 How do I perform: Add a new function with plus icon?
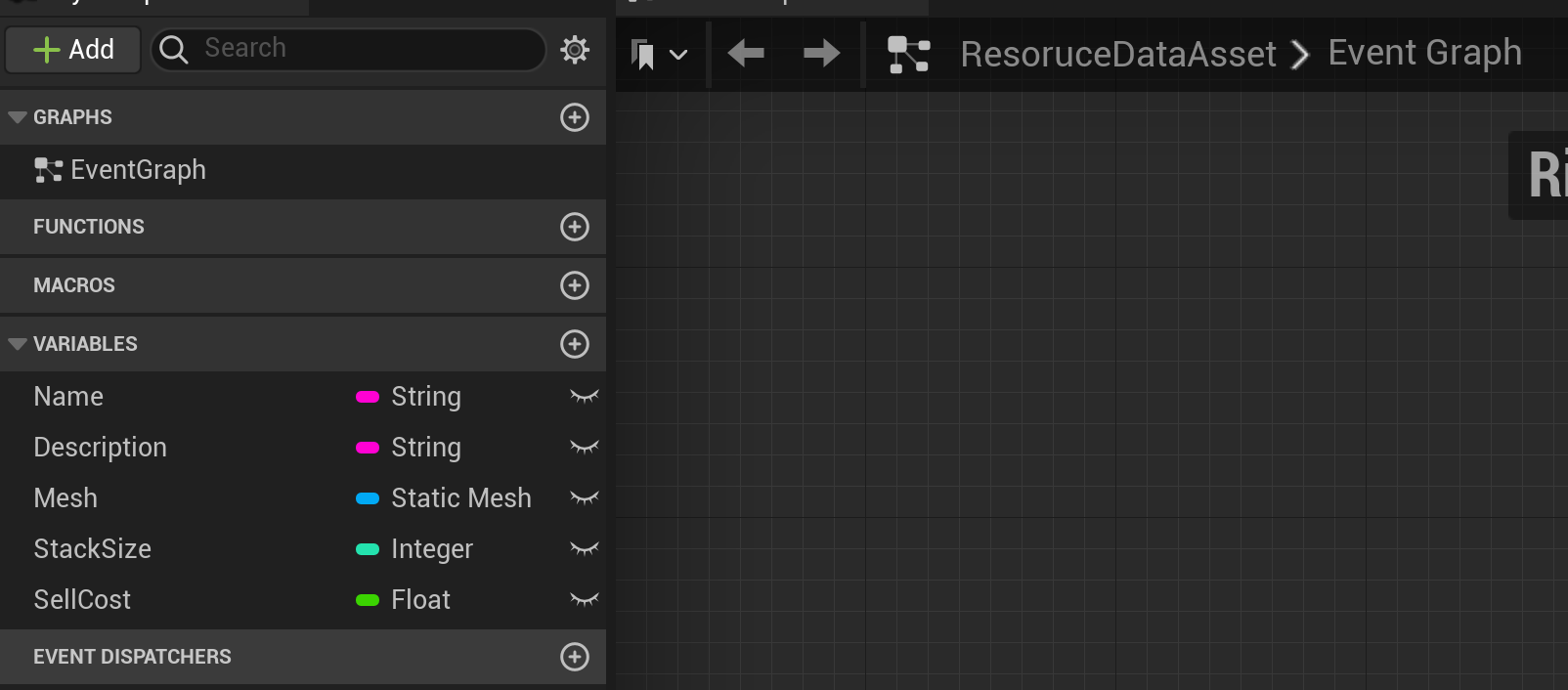click(x=574, y=227)
